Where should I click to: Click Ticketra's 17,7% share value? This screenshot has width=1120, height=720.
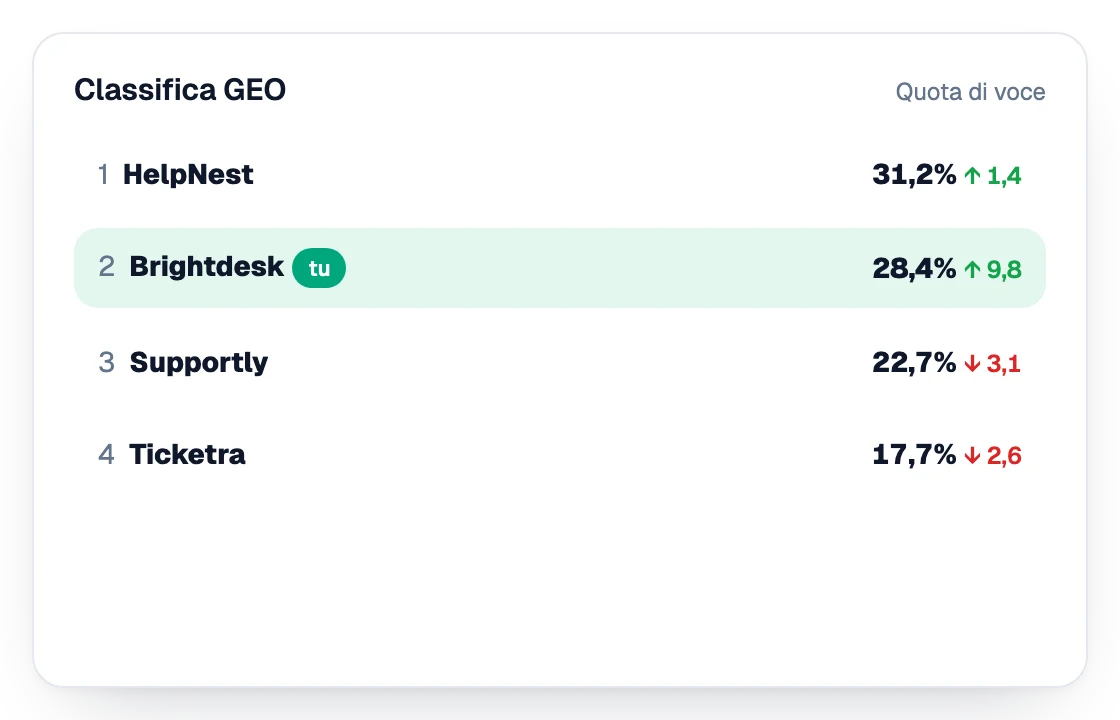tap(914, 454)
